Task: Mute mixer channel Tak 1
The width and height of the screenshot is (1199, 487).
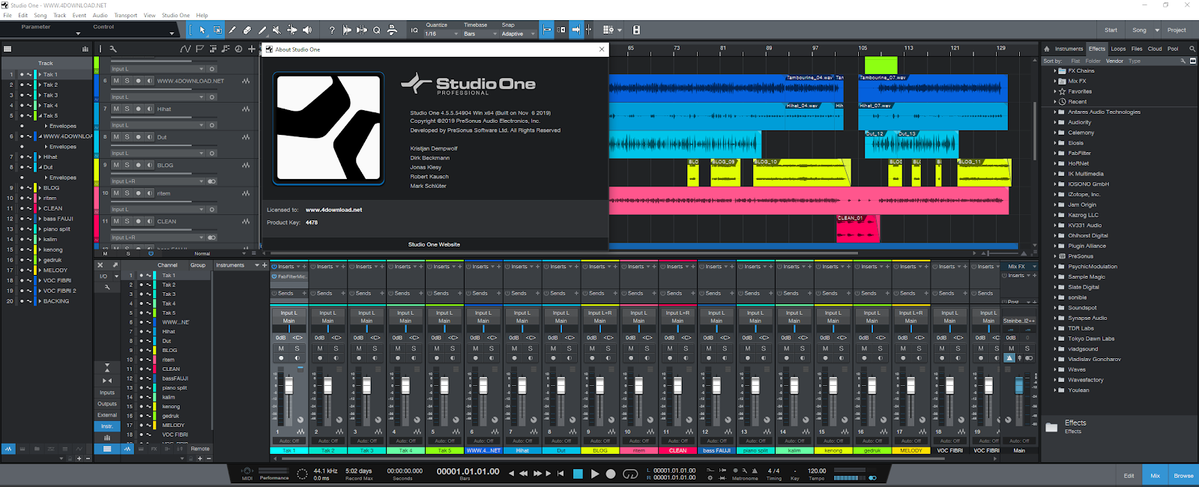Action: 281,348
